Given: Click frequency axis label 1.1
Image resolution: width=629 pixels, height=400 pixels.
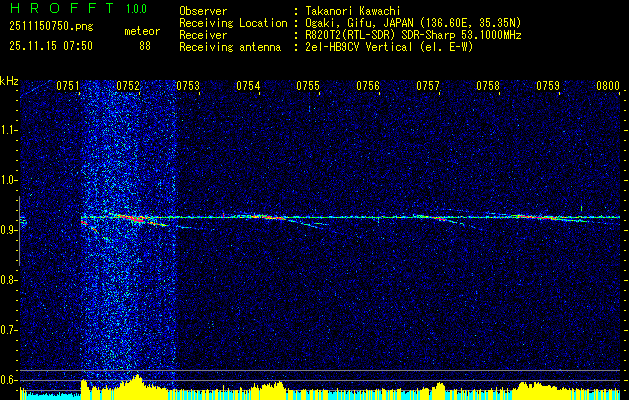Looking at the screenshot, I should (x=9, y=130).
